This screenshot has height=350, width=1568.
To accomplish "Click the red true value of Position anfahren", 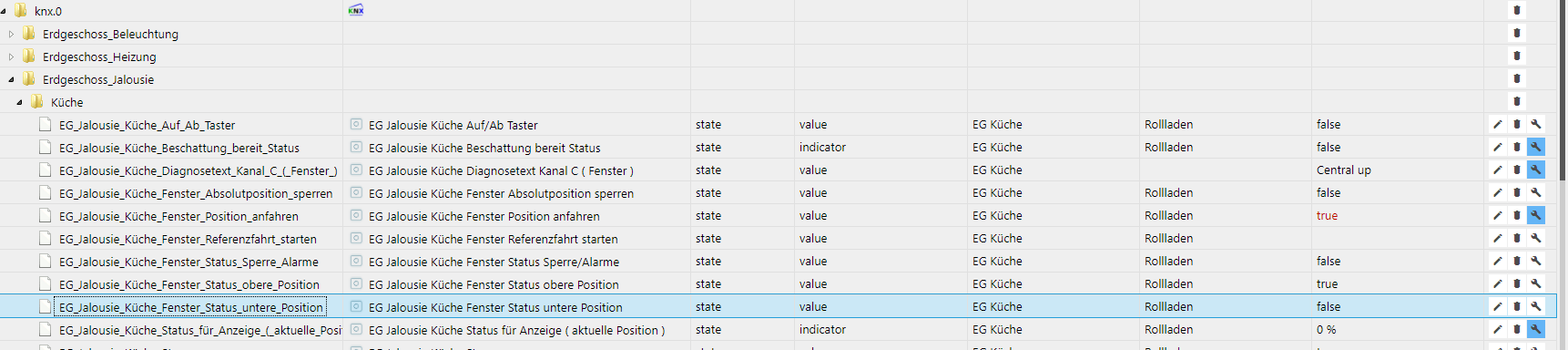I will click(x=1327, y=216).
